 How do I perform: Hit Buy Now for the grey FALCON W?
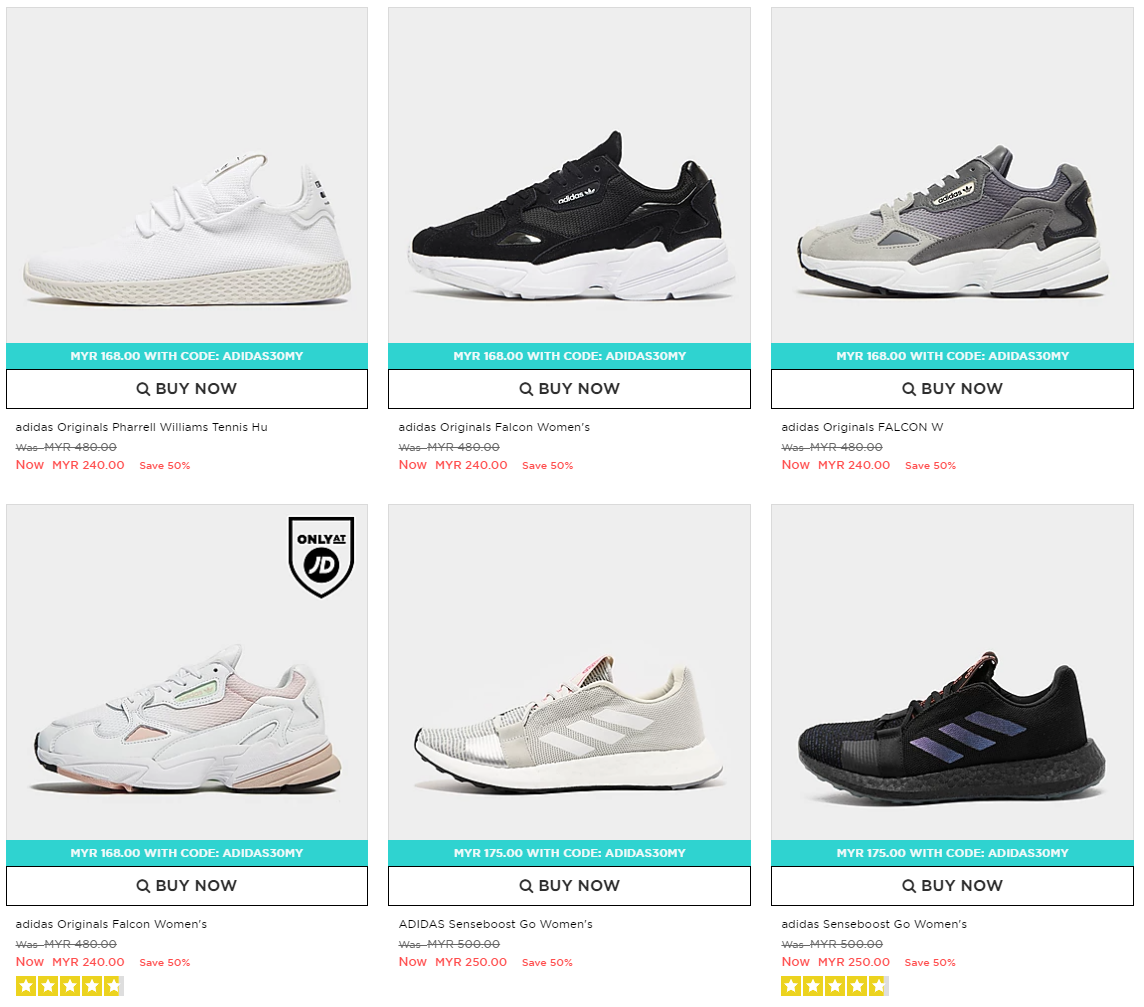pyautogui.click(x=952, y=389)
